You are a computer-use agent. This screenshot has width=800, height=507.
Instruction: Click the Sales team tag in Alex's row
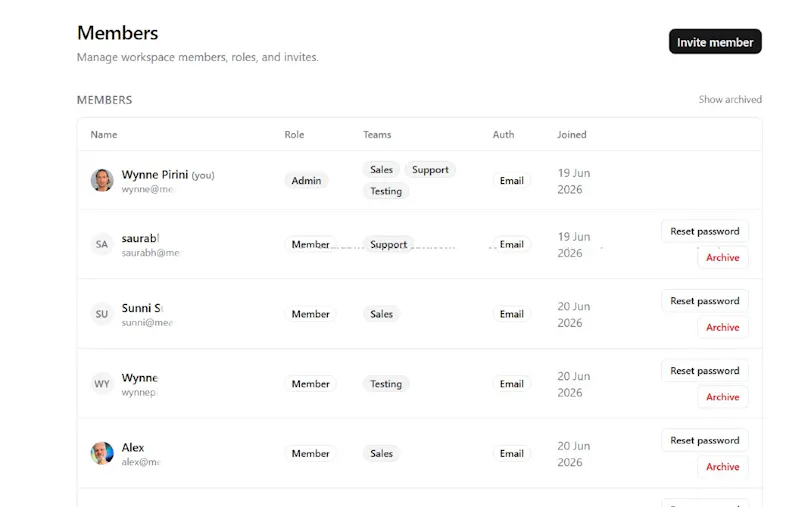(381, 453)
